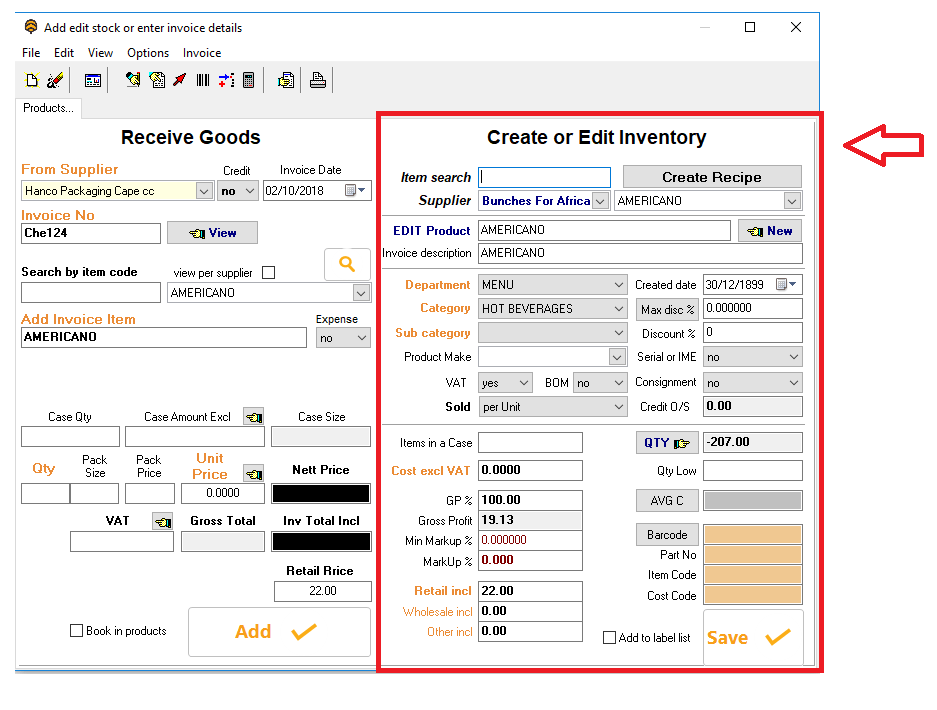Click the printer icon in toolbar
The height and width of the screenshot is (710, 937).
coord(318,80)
